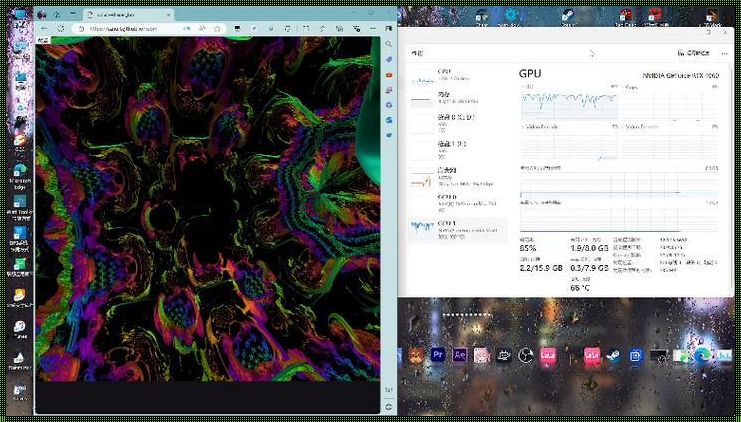Open the pink bilibili icon beside Steam

tap(592, 355)
